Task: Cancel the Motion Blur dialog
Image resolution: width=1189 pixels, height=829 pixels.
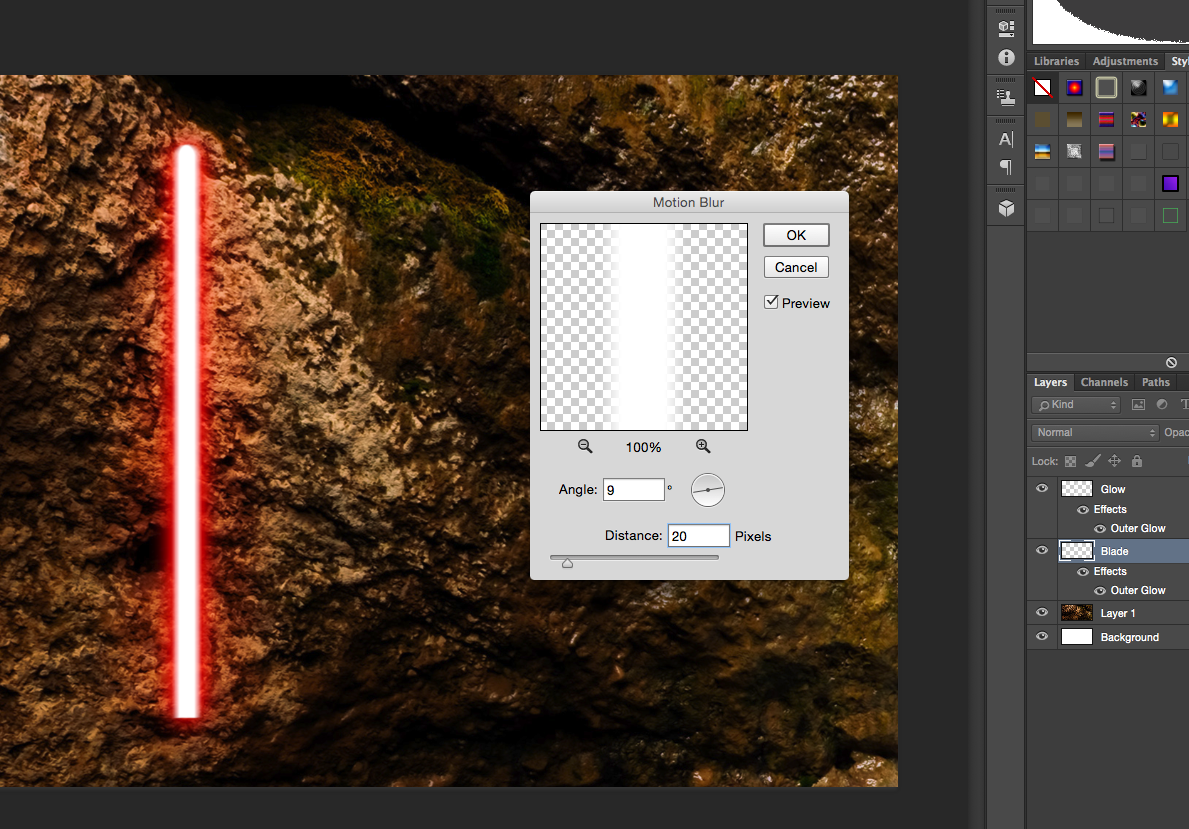Action: pos(796,267)
